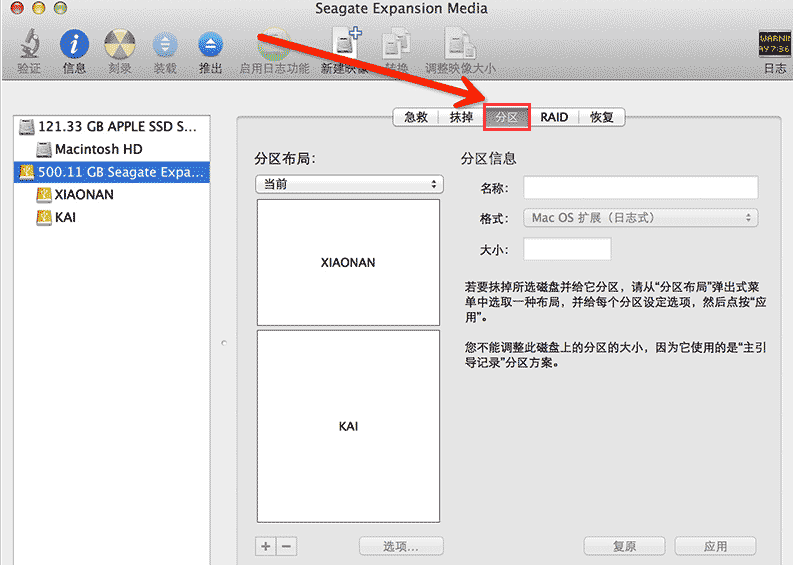Open the Log (日志) icon

774,44
